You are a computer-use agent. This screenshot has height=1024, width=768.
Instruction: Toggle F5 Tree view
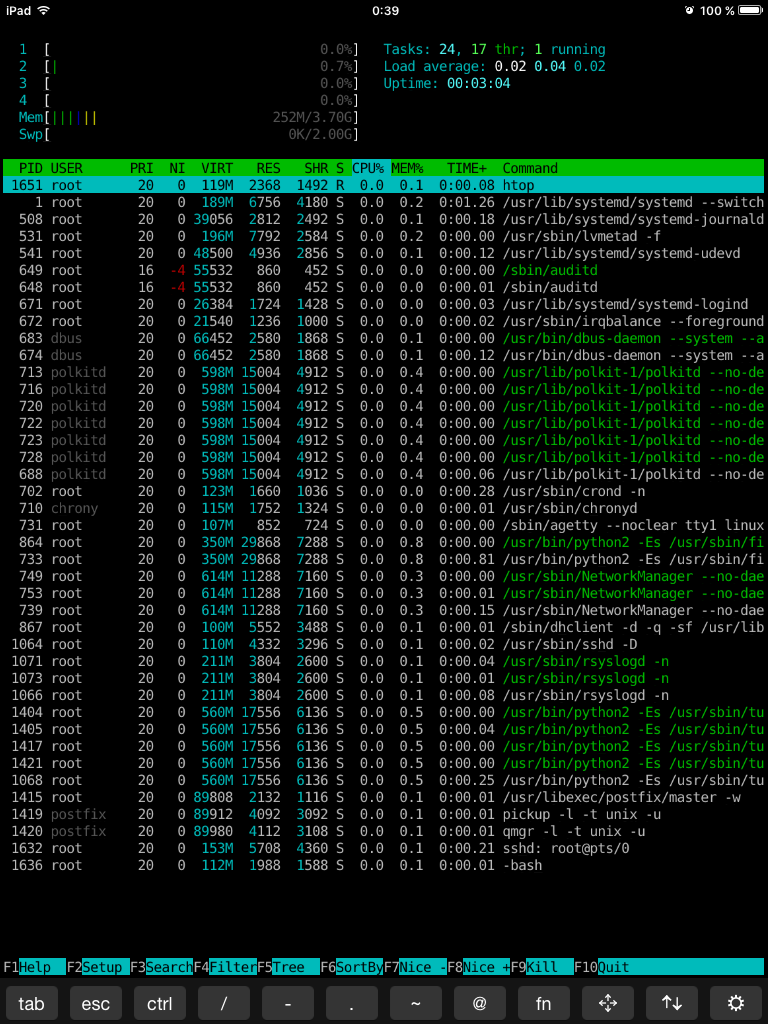click(x=288, y=967)
